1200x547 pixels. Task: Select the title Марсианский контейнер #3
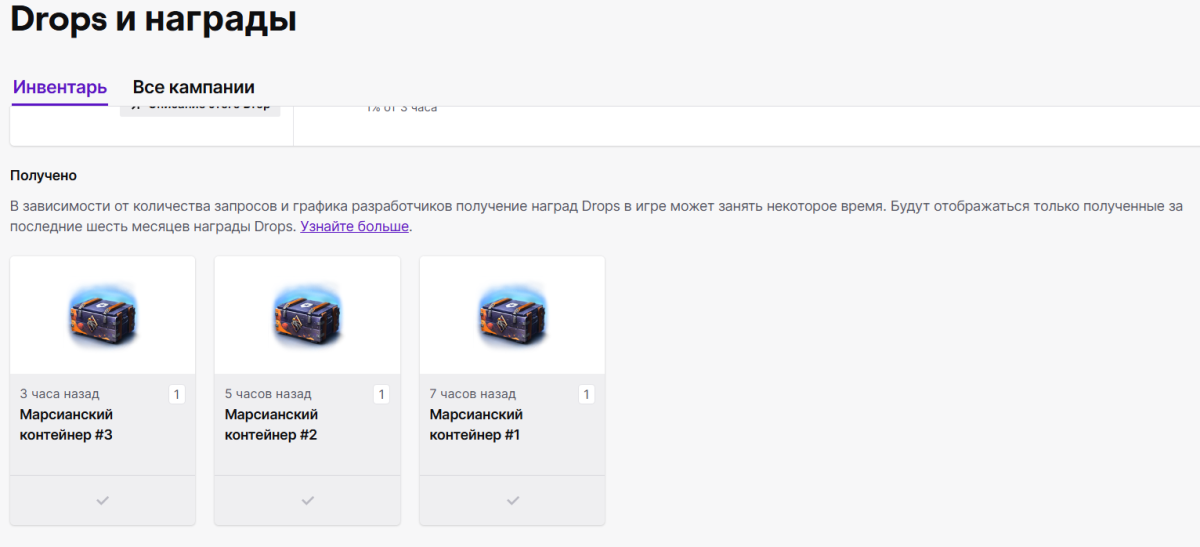click(67, 425)
